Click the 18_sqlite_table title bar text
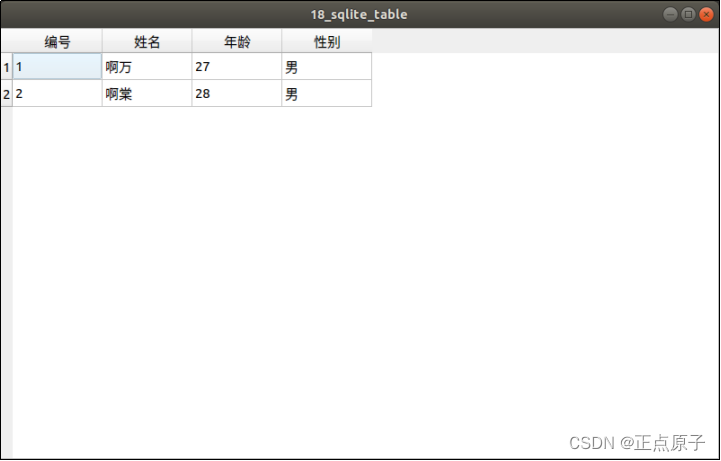This screenshot has height=461, width=721. click(x=359, y=15)
